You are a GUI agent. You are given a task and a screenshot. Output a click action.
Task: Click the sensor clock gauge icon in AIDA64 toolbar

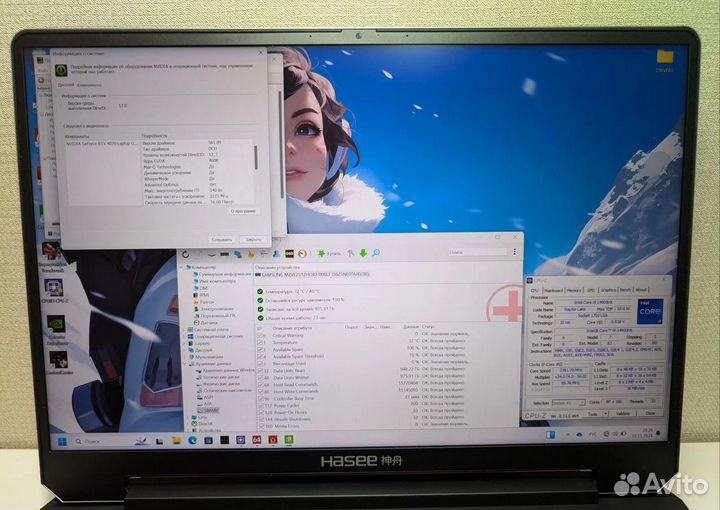coord(302,253)
